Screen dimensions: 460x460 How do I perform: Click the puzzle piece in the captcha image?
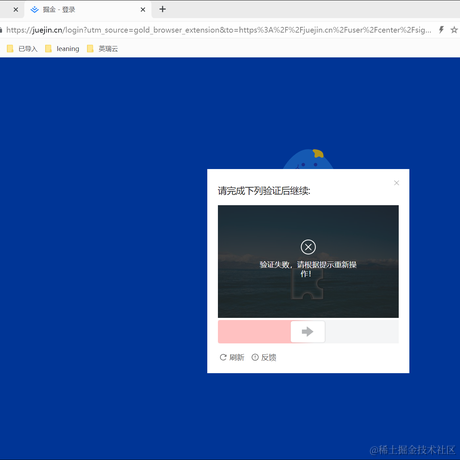[x=307, y=284]
